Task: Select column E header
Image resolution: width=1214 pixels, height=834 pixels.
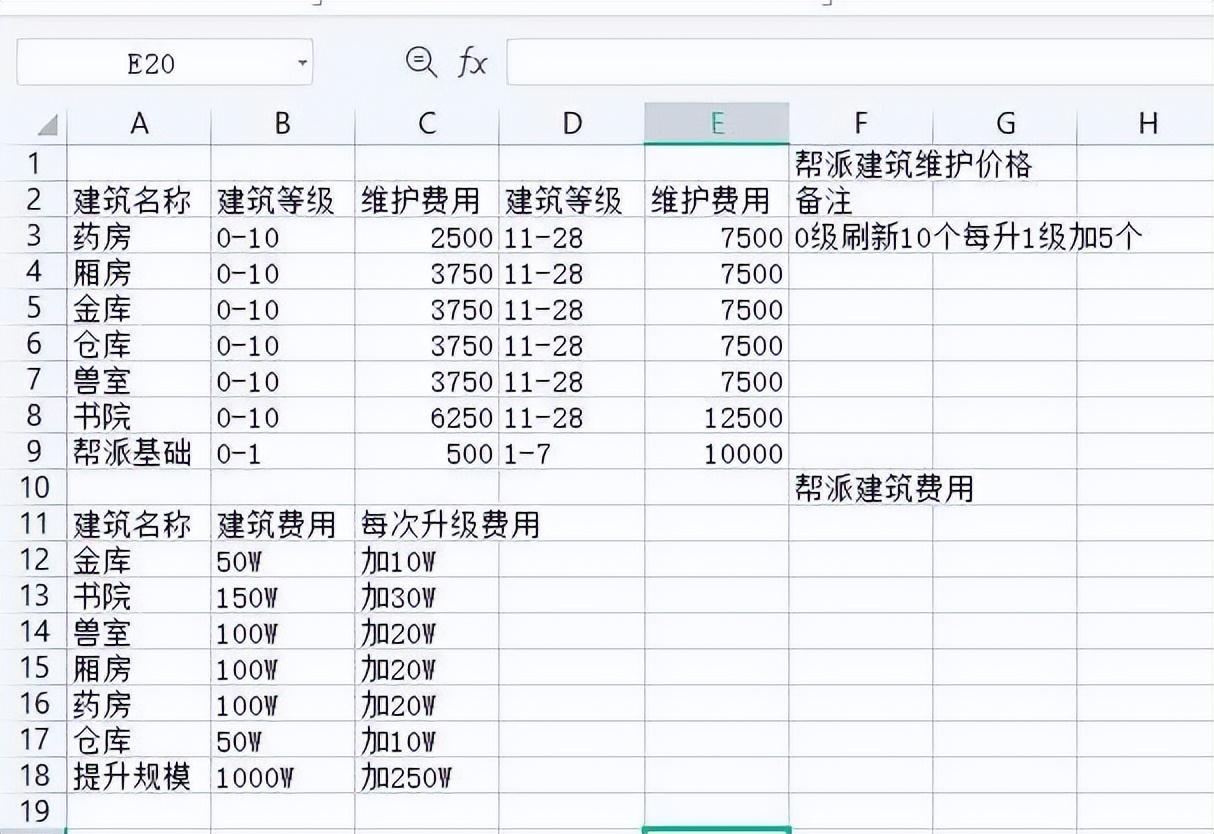Action: (716, 123)
